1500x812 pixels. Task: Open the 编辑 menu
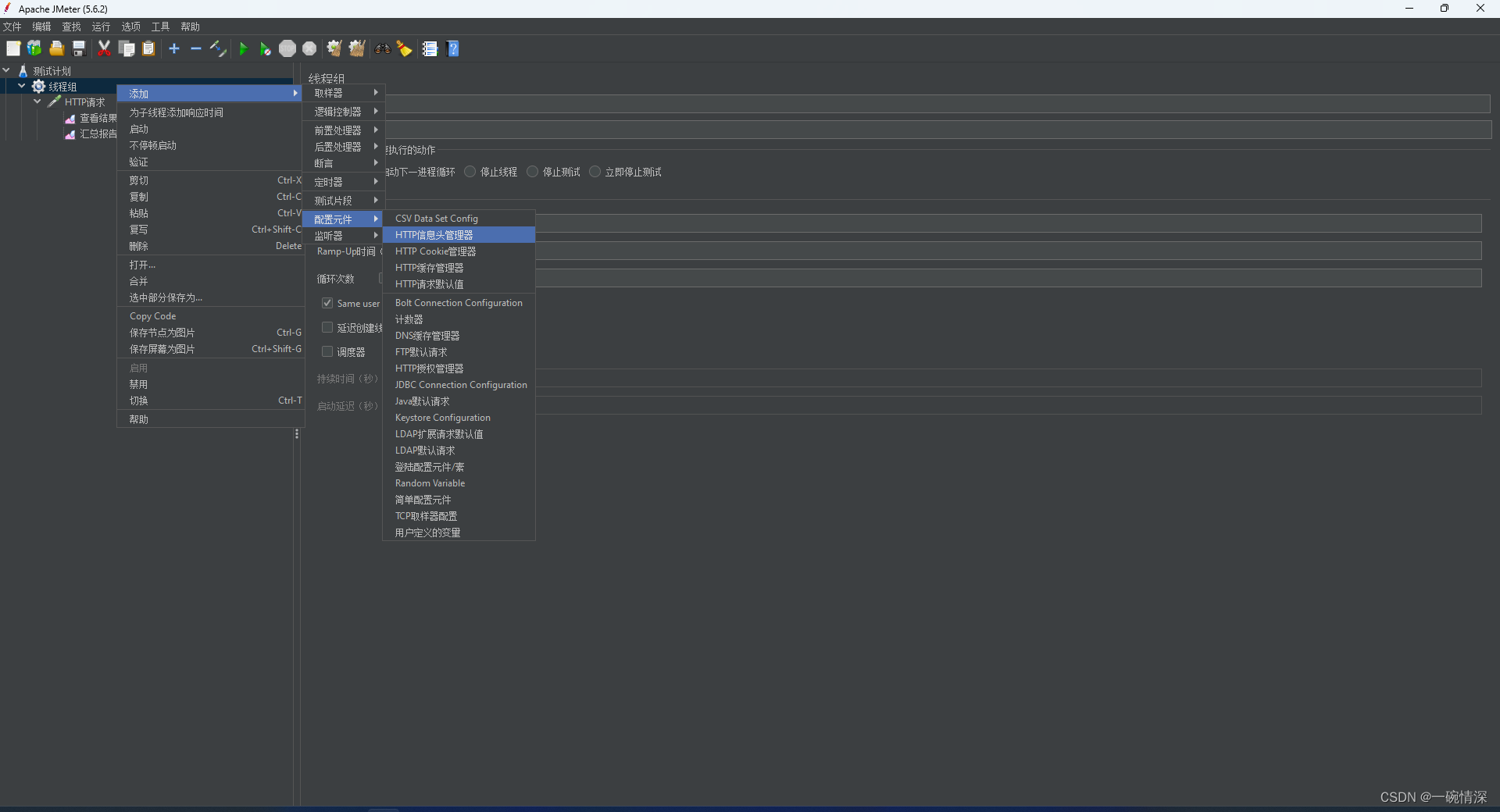(42, 27)
